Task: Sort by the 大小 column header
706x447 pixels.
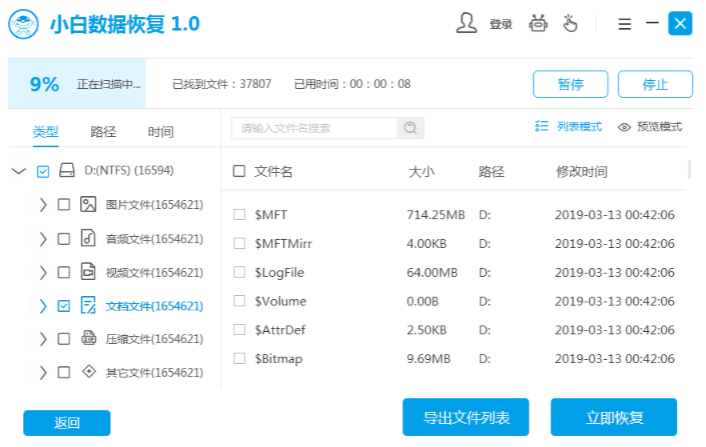Action: tap(421, 172)
